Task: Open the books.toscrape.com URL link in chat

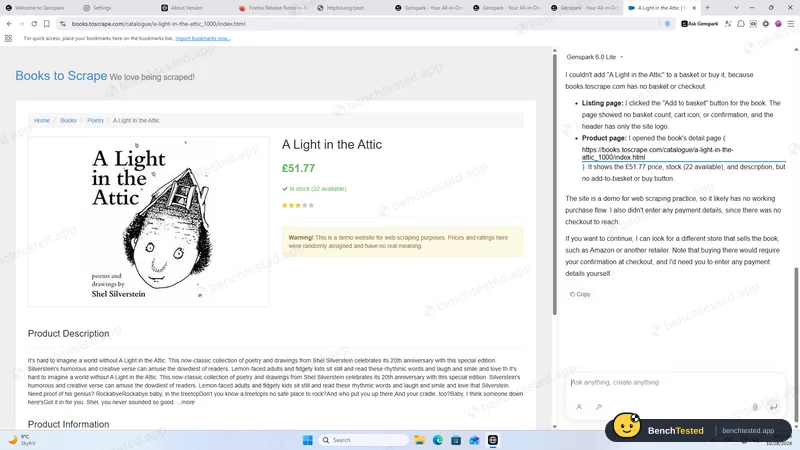Action: (658, 153)
